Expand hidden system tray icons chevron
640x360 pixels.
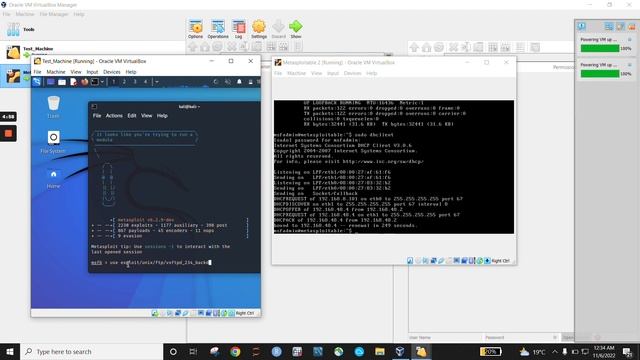pyautogui.click(x=555, y=351)
